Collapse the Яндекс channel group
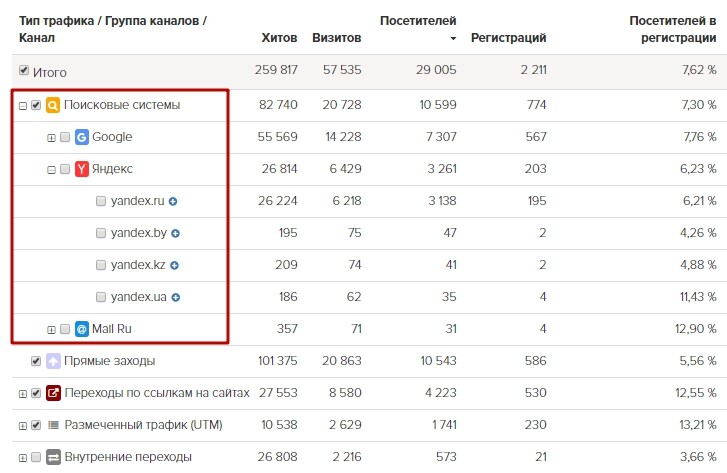 [52, 169]
